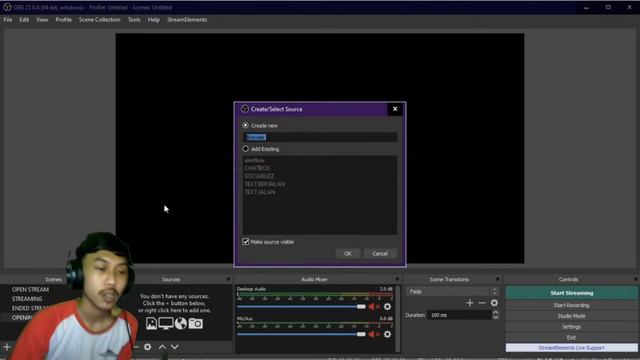The height and width of the screenshot is (360, 640).
Task: Open source properties gear in Sources toolbar
Action: pyautogui.click(x=148, y=347)
